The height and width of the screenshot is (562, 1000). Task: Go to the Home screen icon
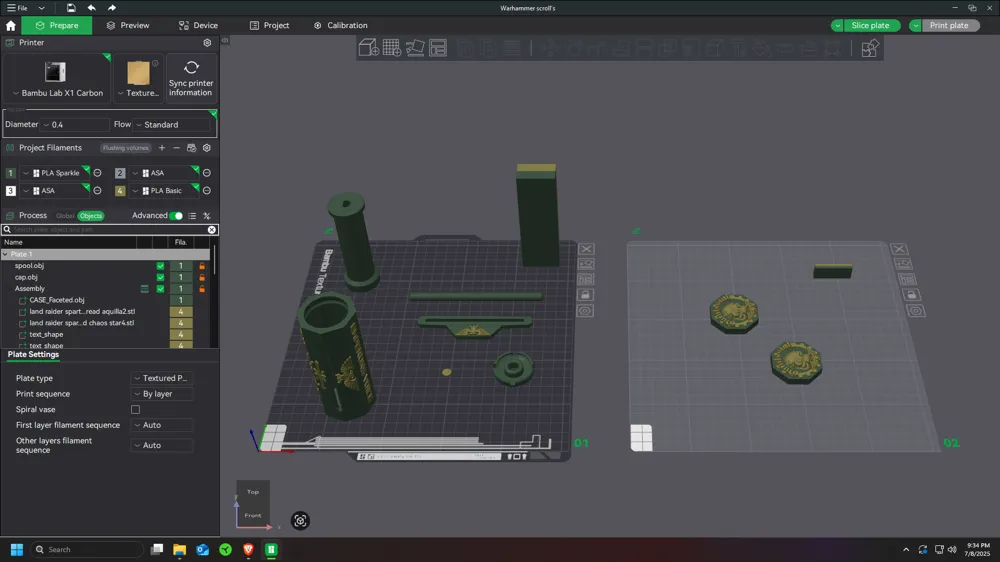(x=10, y=26)
